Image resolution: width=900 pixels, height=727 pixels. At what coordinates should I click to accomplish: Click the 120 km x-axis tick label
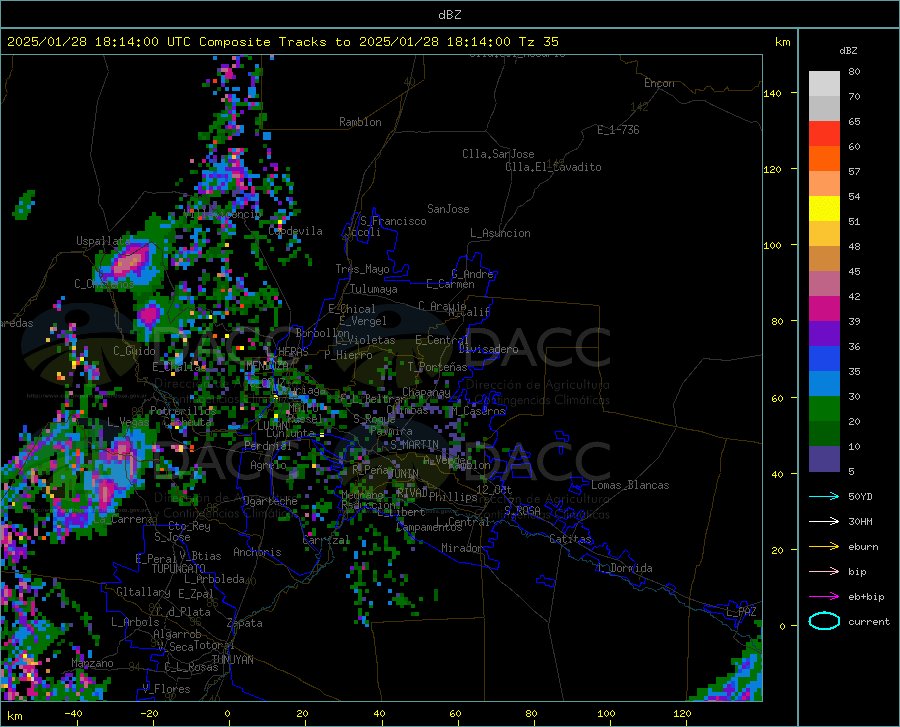[x=682, y=714]
